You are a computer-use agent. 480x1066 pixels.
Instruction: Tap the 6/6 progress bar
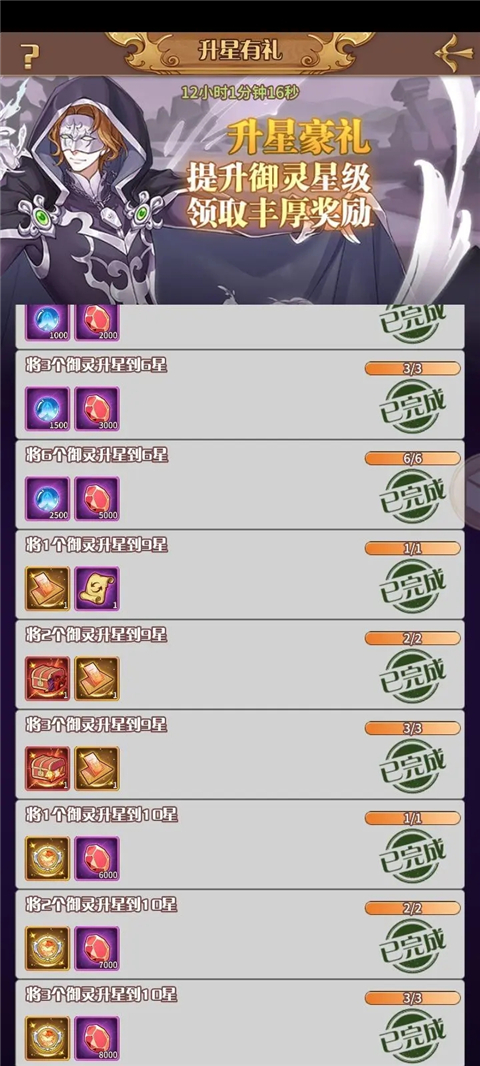413,458
